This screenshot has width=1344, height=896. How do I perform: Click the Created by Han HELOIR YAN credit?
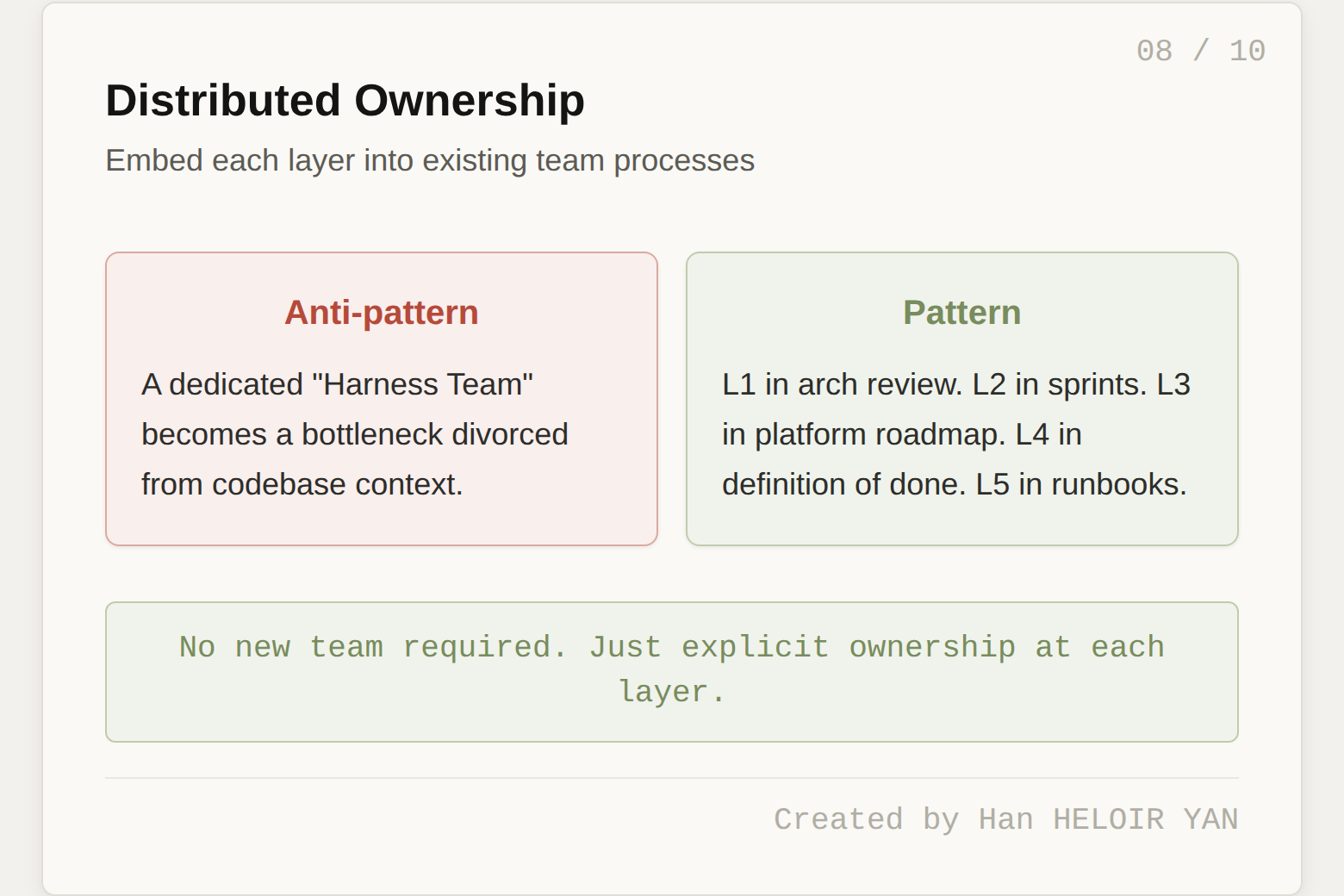pyautogui.click(x=1006, y=818)
